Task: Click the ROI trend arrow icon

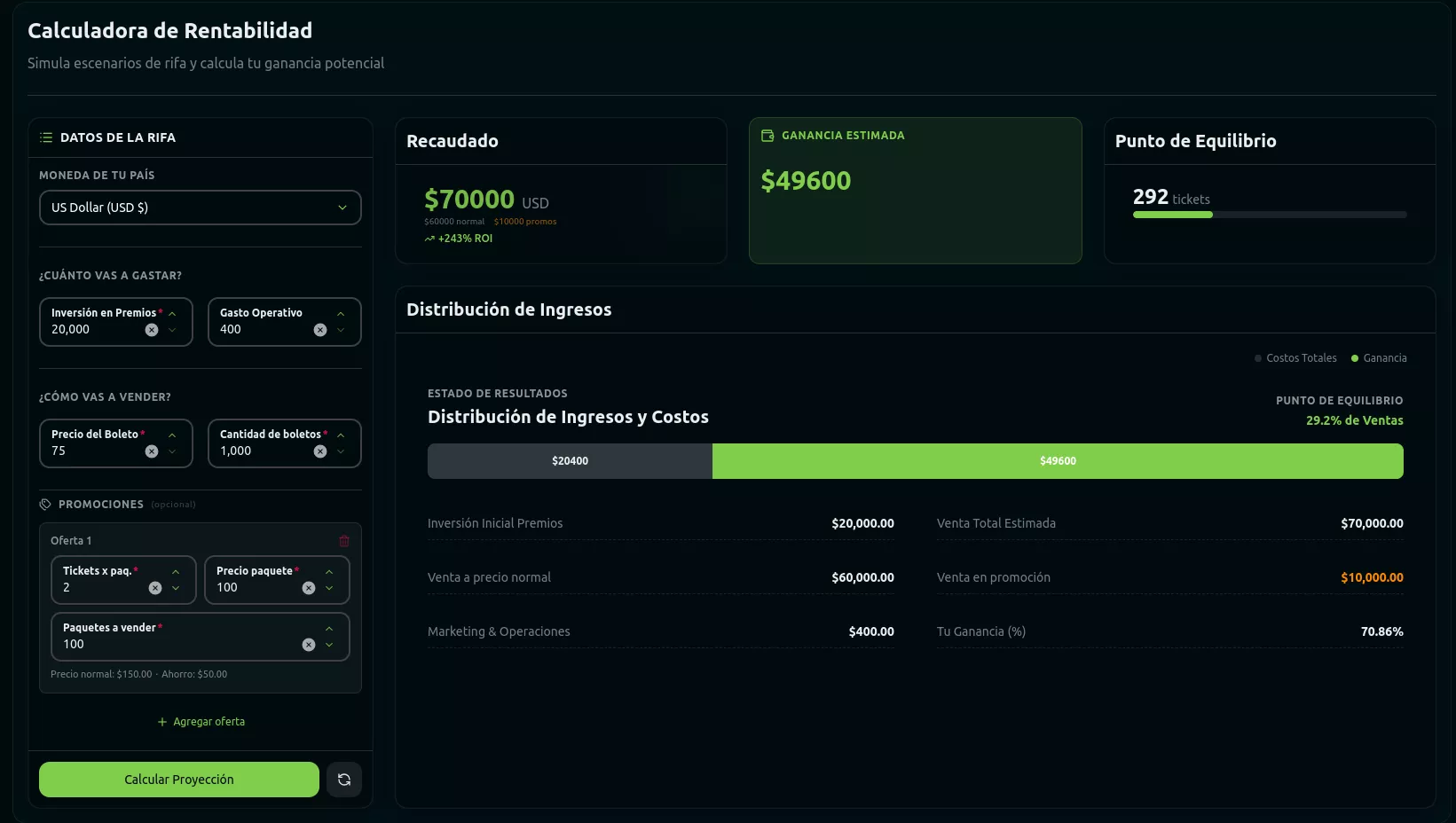Action: tap(429, 239)
